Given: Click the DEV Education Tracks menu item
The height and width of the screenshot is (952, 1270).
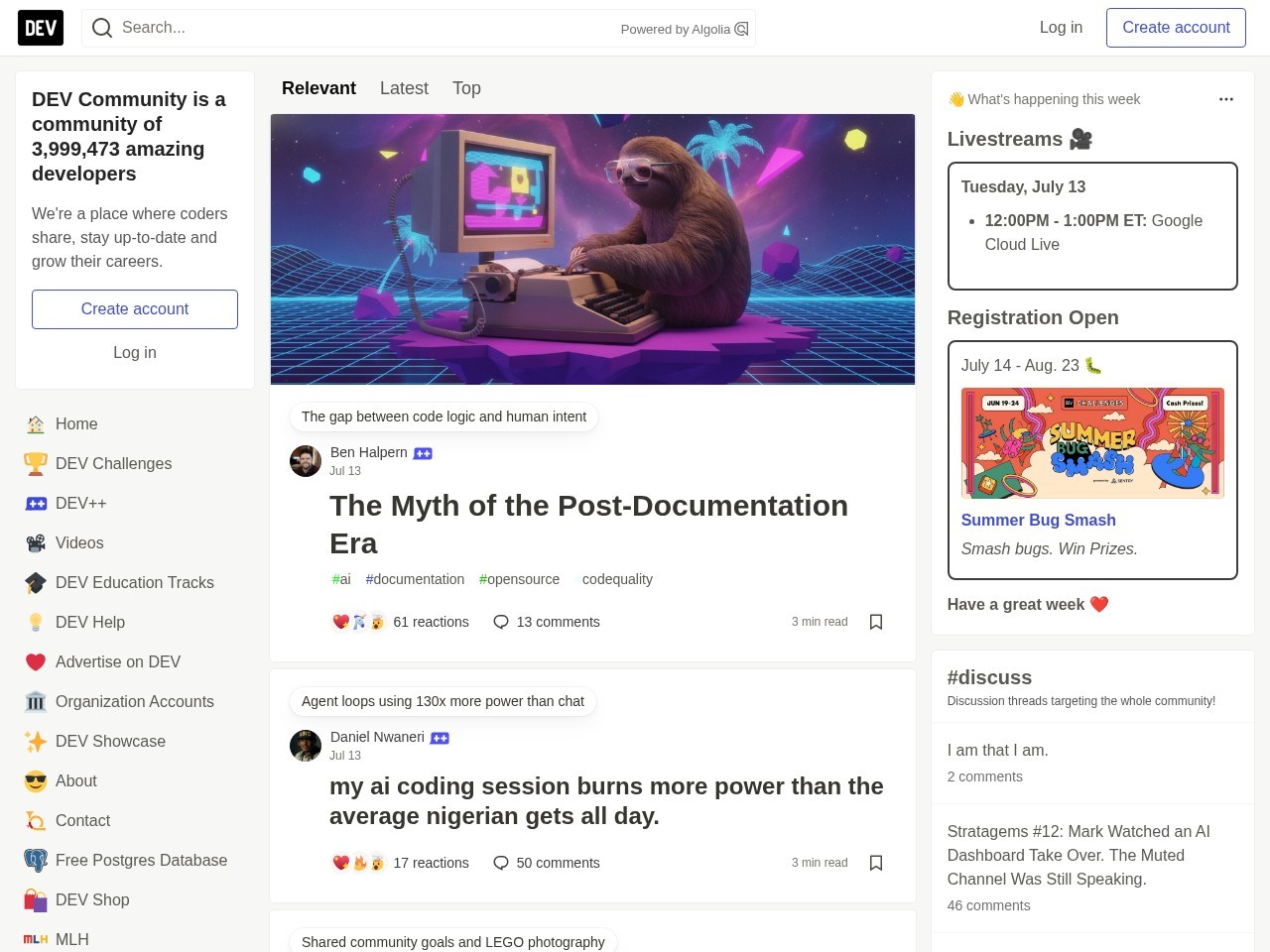Looking at the screenshot, I should [135, 583].
